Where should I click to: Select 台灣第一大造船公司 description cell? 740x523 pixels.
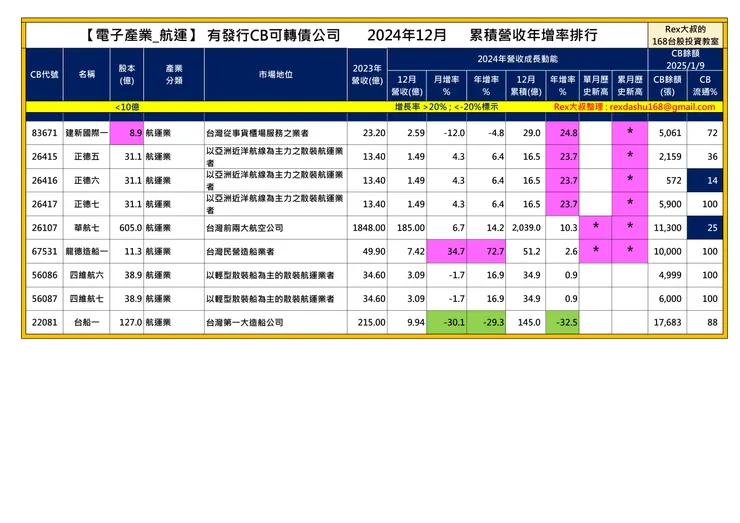(x=276, y=322)
